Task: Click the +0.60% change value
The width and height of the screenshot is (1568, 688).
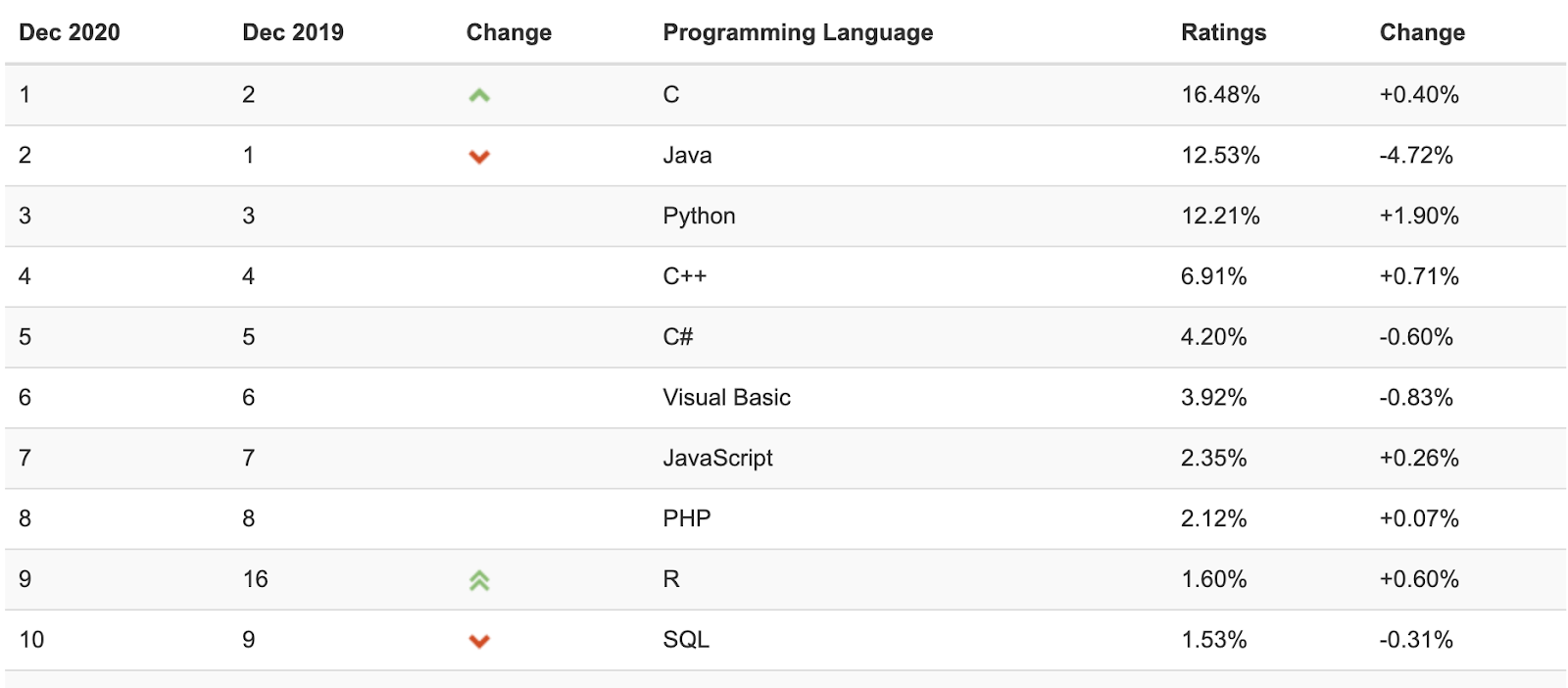Action: click(1419, 579)
